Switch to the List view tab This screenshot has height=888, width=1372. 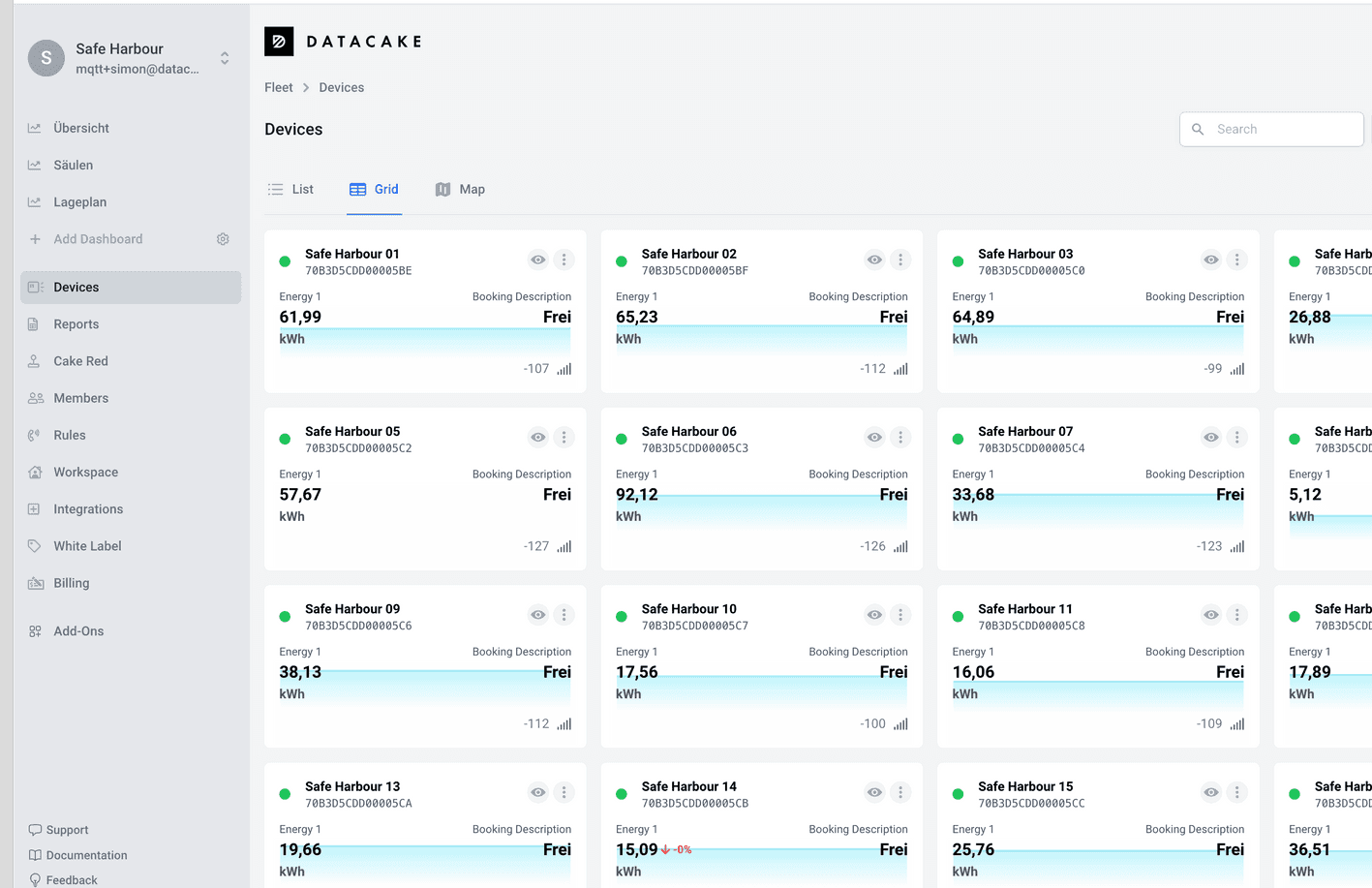click(x=290, y=190)
